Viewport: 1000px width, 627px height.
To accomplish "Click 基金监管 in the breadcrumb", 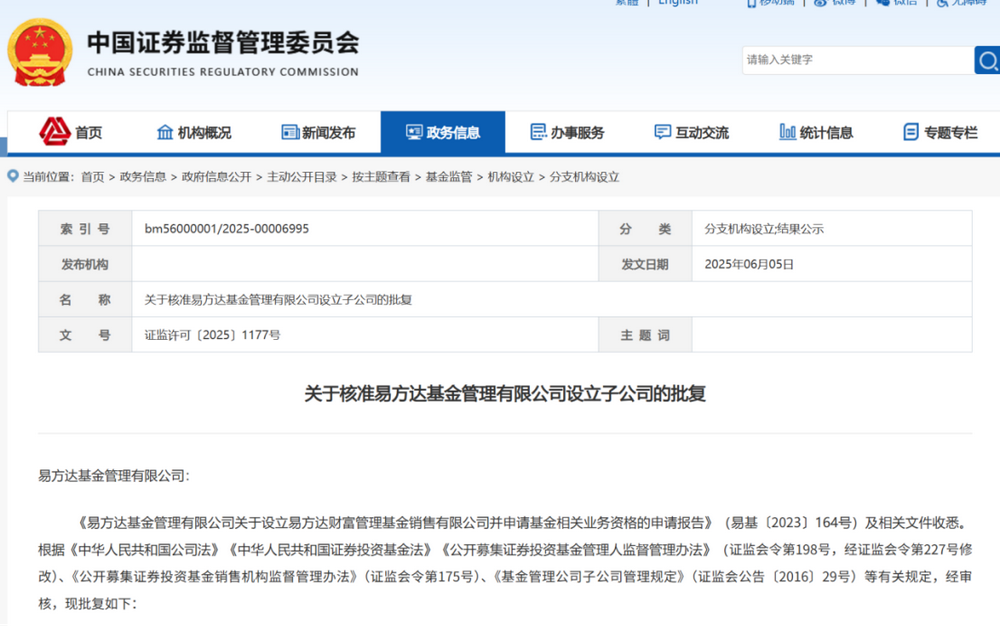I will click(x=448, y=177).
